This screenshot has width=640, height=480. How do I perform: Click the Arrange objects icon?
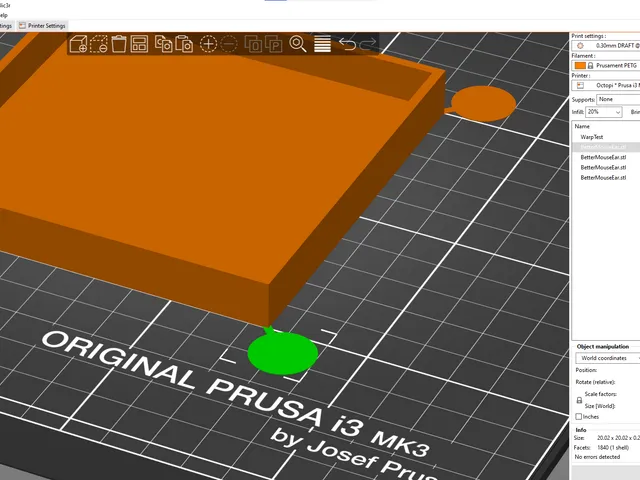click(x=139, y=44)
